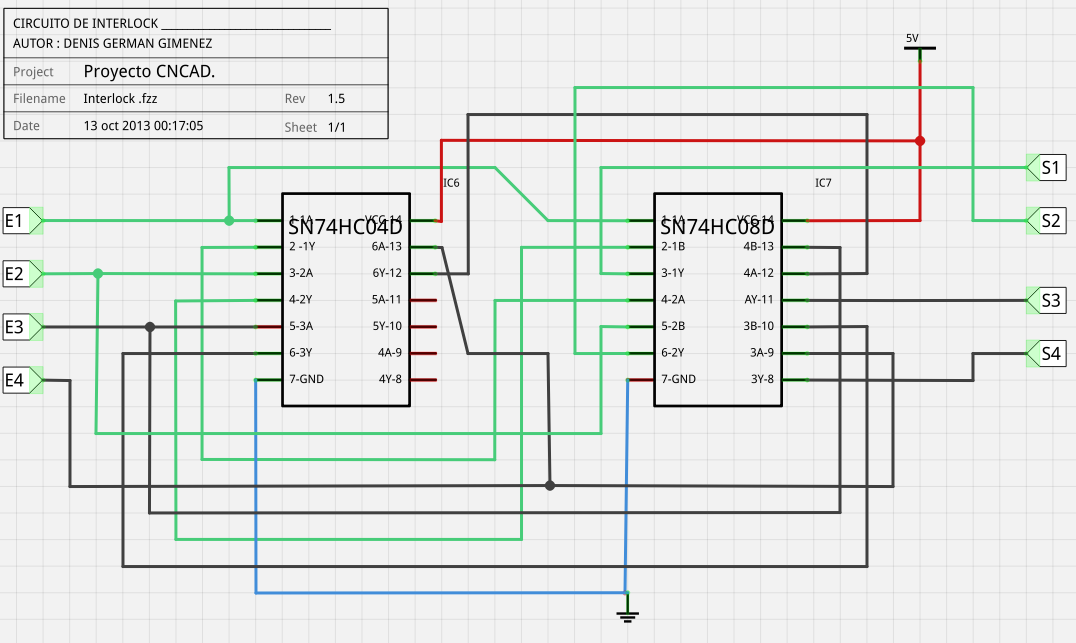Image resolution: width=1076 pixels, height=643 pixels.
Task: Select the S4 output net label
Action: 1046,353
